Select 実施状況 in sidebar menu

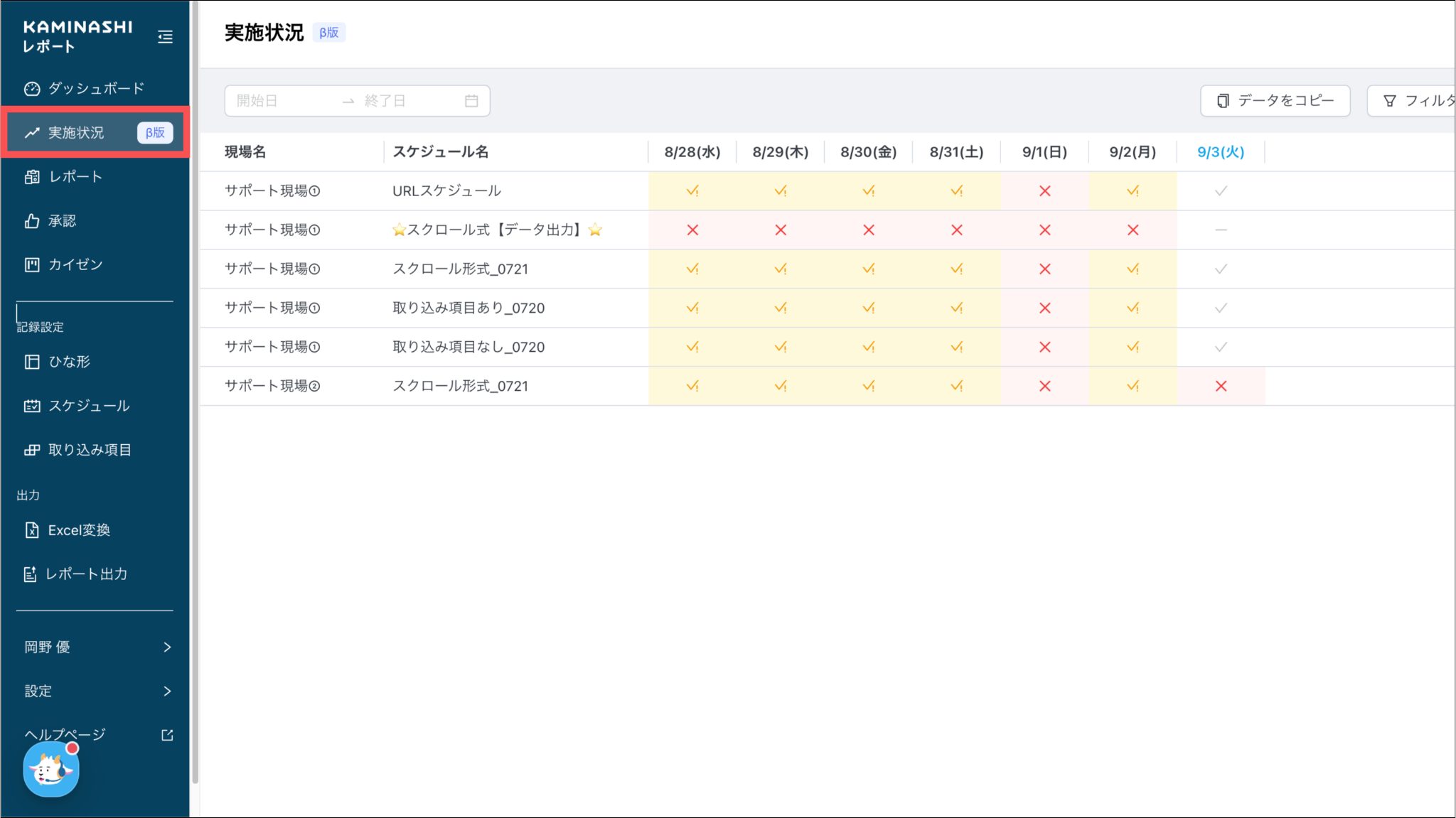pos(76,133)
